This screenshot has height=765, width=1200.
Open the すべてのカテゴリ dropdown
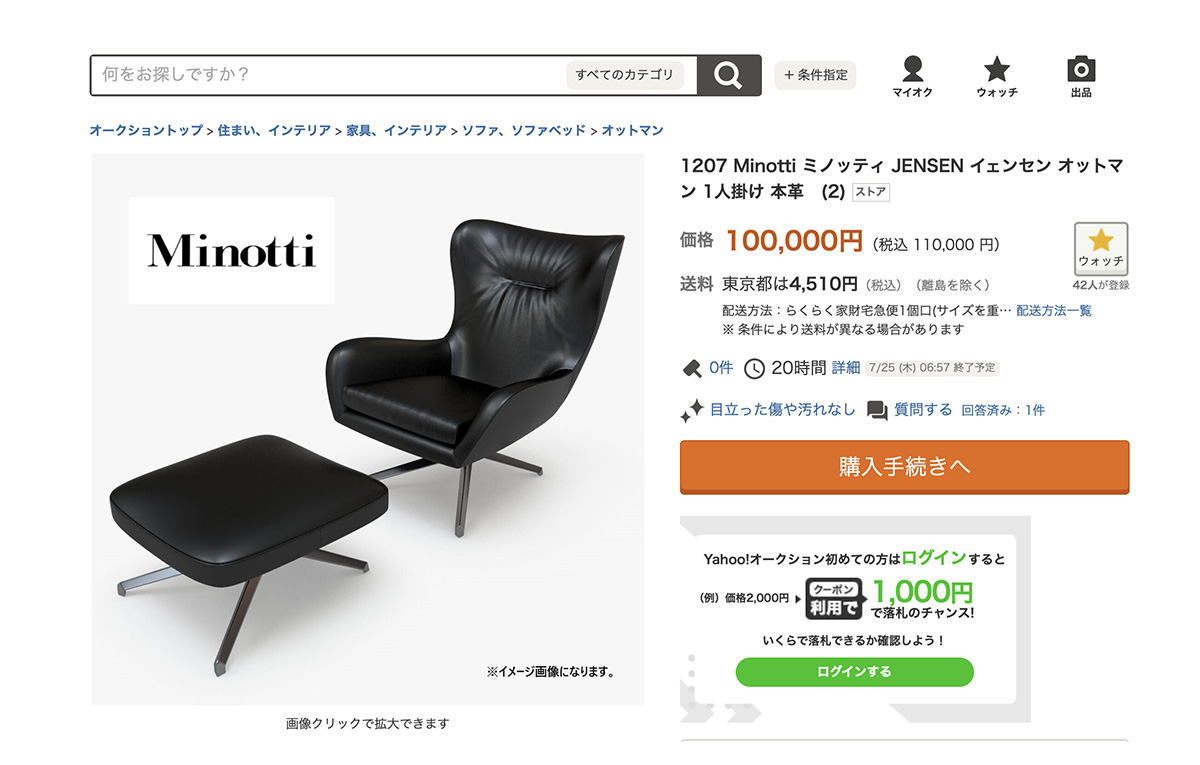626,75
